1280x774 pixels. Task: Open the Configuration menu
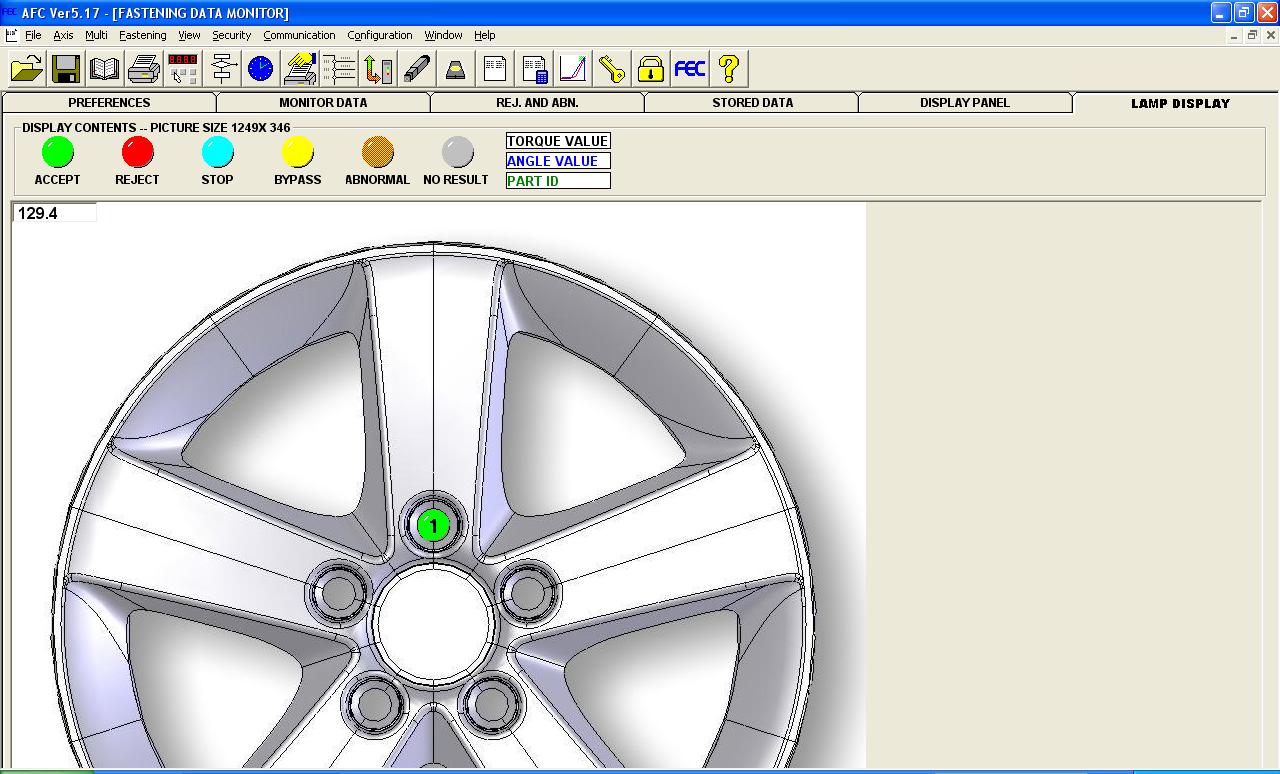379,35
